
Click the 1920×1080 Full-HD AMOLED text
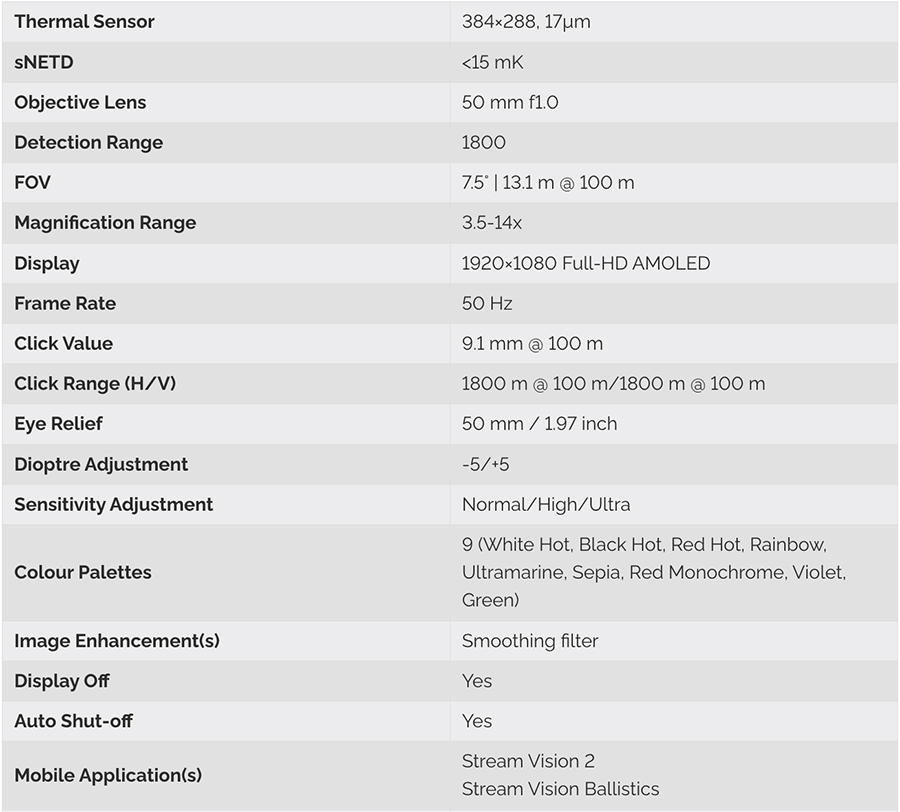tap(586, 263)
